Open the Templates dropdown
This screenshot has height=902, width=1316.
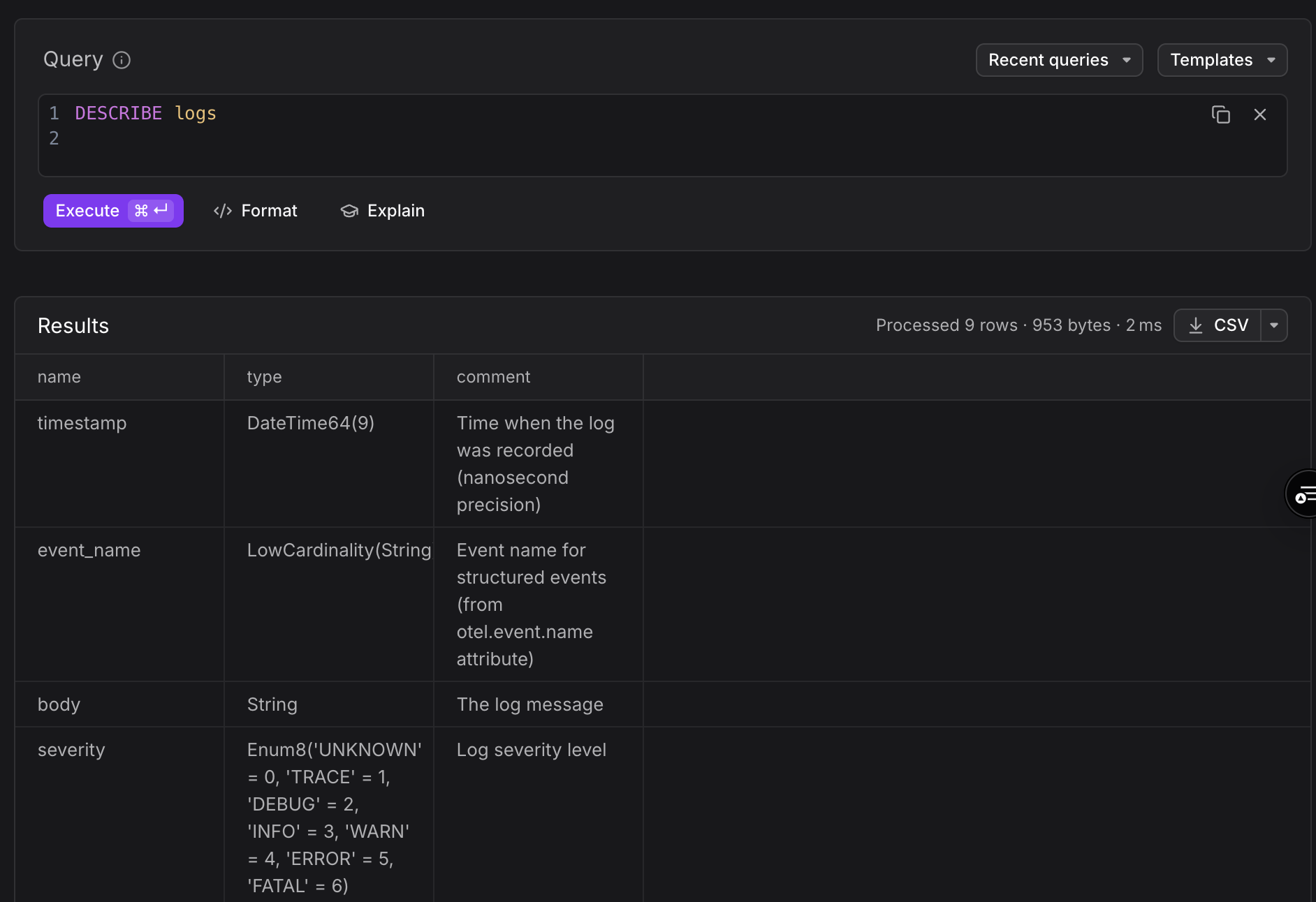1222,60
